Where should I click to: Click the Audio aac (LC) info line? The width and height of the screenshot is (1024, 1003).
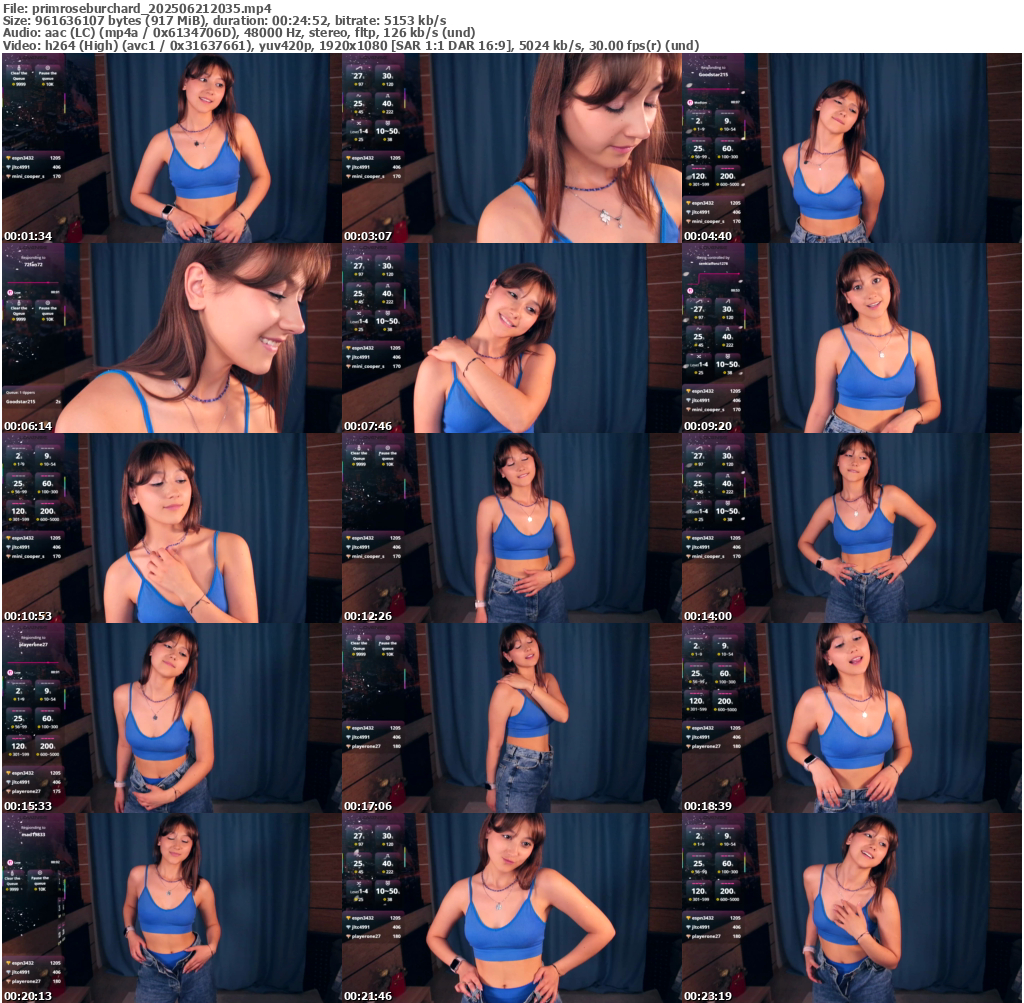(x=239, y=33)
